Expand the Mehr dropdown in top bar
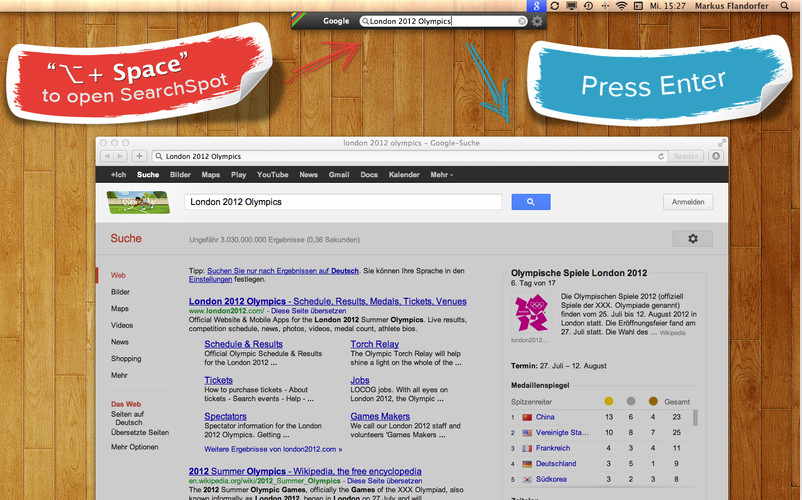Screen dimensions: 802x500 click(x=441, y=175)
